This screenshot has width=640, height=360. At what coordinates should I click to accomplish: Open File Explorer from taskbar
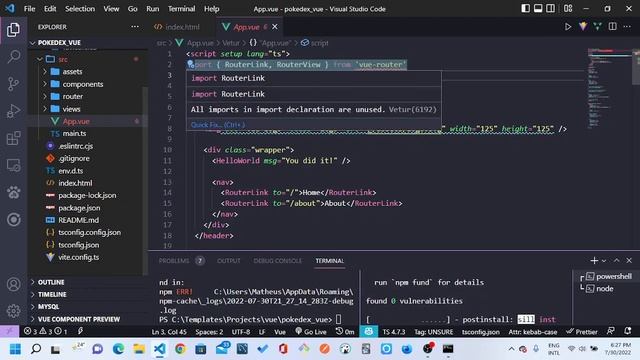click(139, 349)
